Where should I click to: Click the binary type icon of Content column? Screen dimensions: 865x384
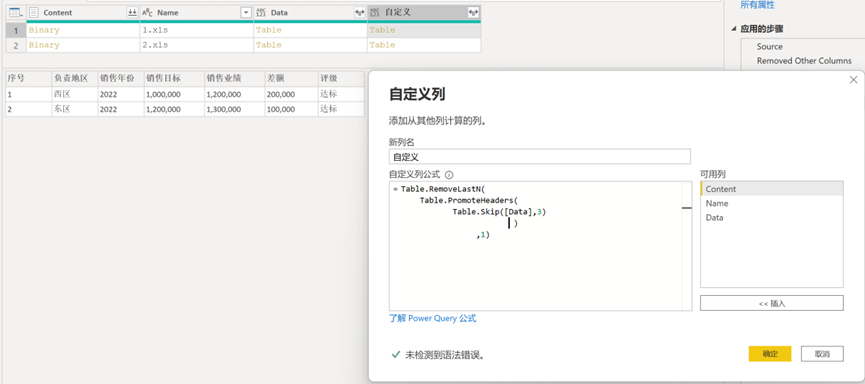pos(34,13)
